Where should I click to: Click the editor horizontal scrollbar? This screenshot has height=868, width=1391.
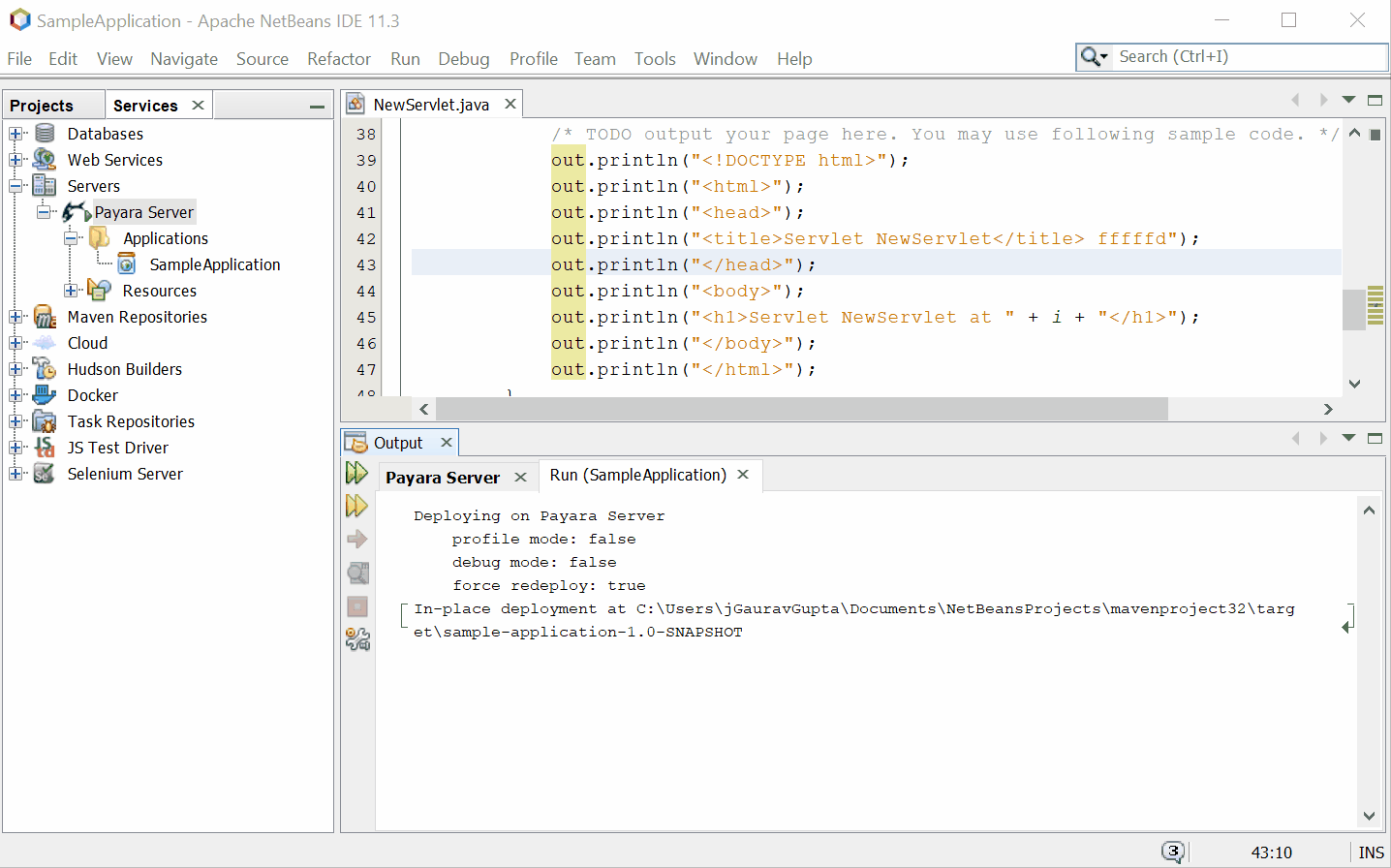tap(801, 409)
